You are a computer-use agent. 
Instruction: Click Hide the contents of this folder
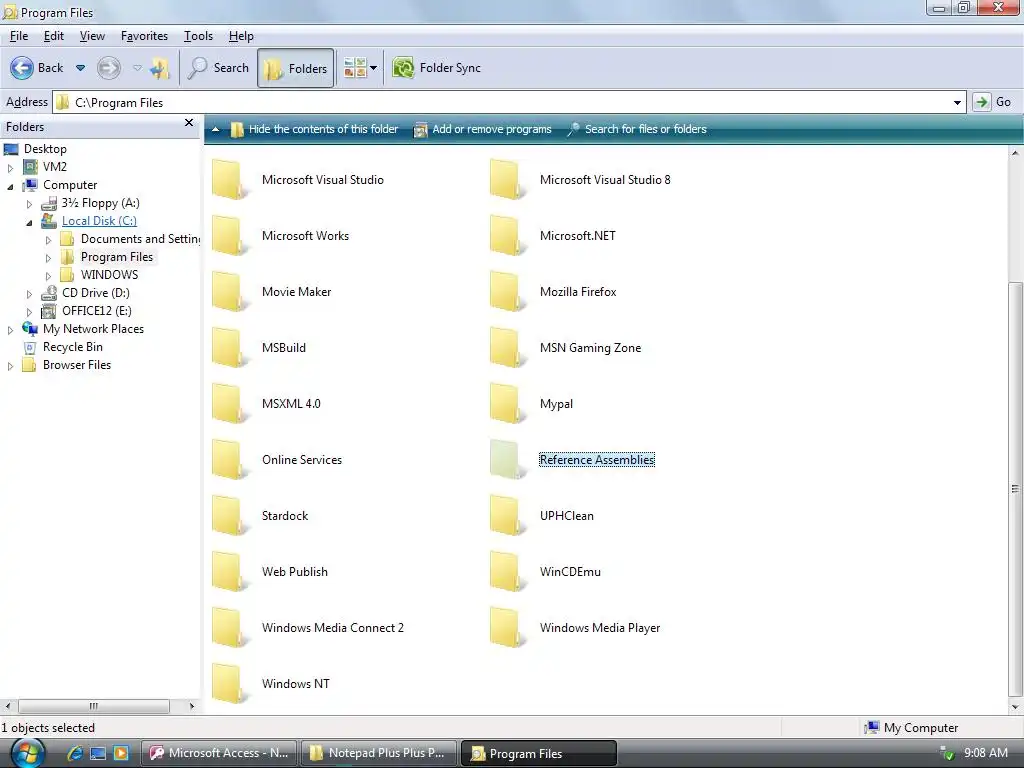[314, 129]
